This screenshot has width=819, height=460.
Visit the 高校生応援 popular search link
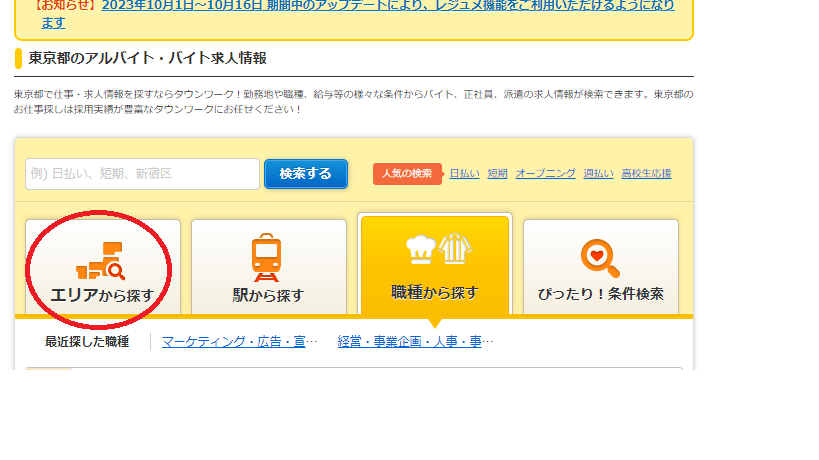click(x=648, y=173)
